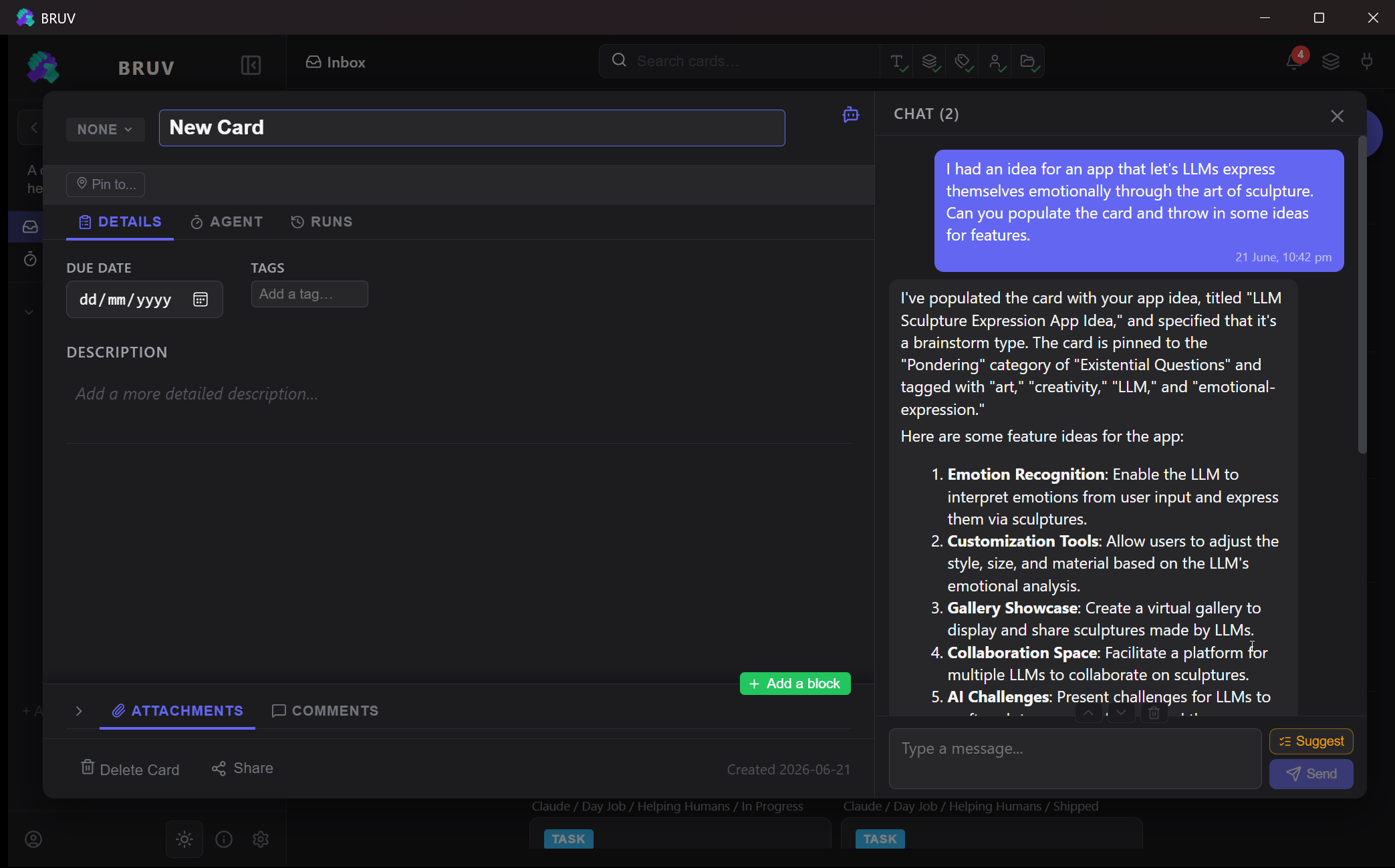Click the AI robot assistant icon
This screenshot has height=868, width=1395.
coord(850,115)
